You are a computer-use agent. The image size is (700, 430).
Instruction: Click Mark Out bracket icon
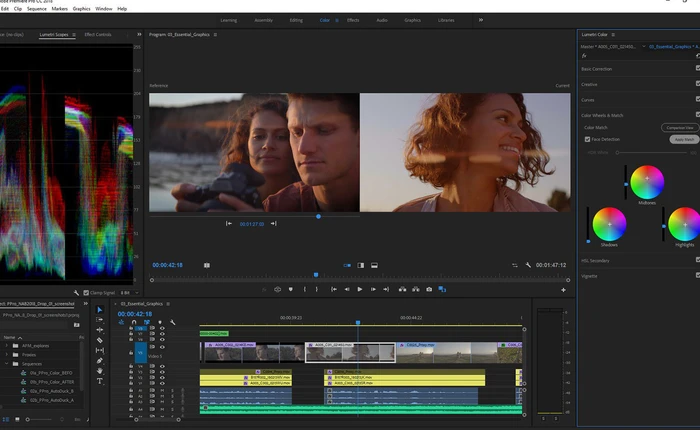point(317,289)
